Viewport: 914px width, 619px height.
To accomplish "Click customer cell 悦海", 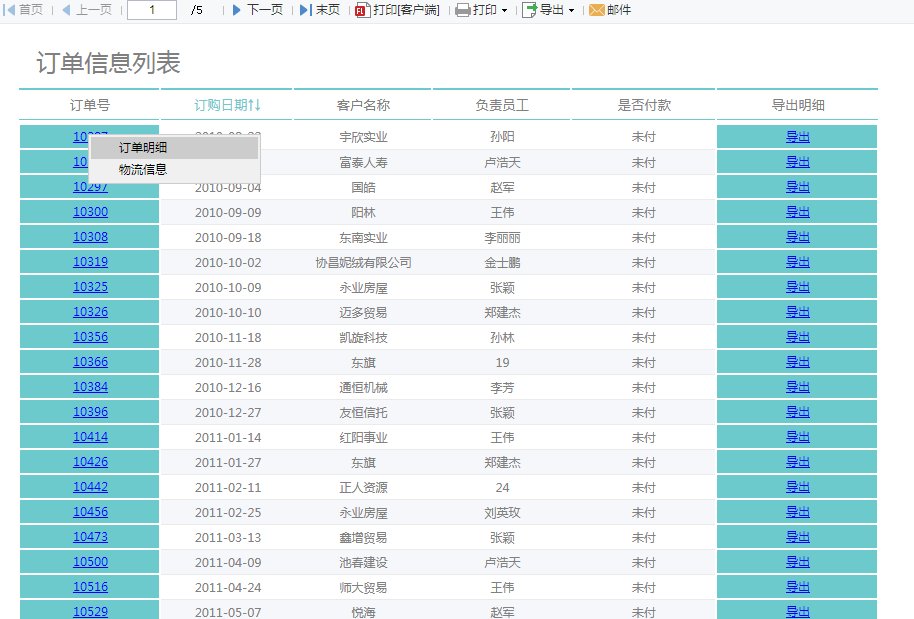I will 363,613.
